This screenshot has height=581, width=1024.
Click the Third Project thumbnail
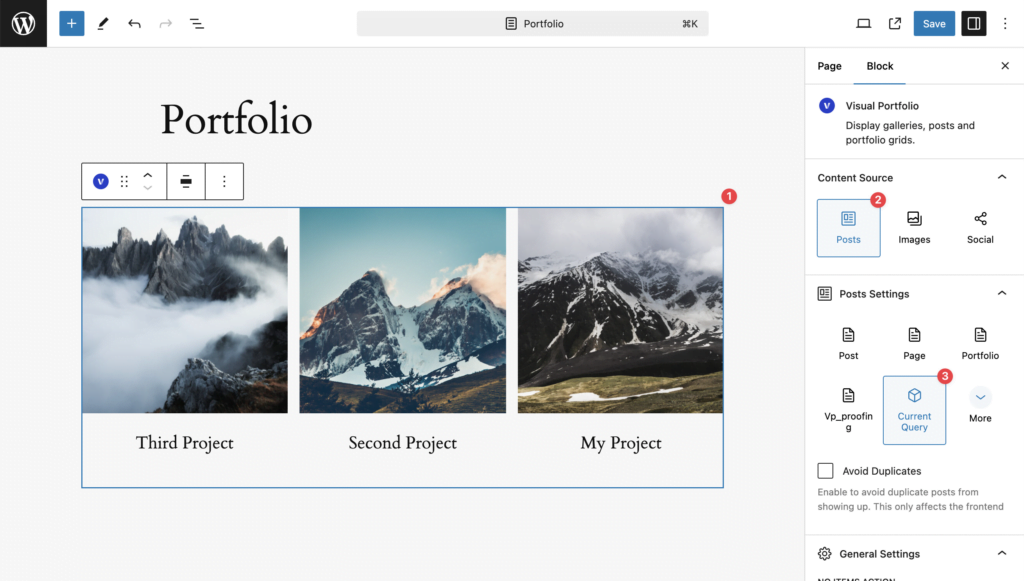coord(185,310)
